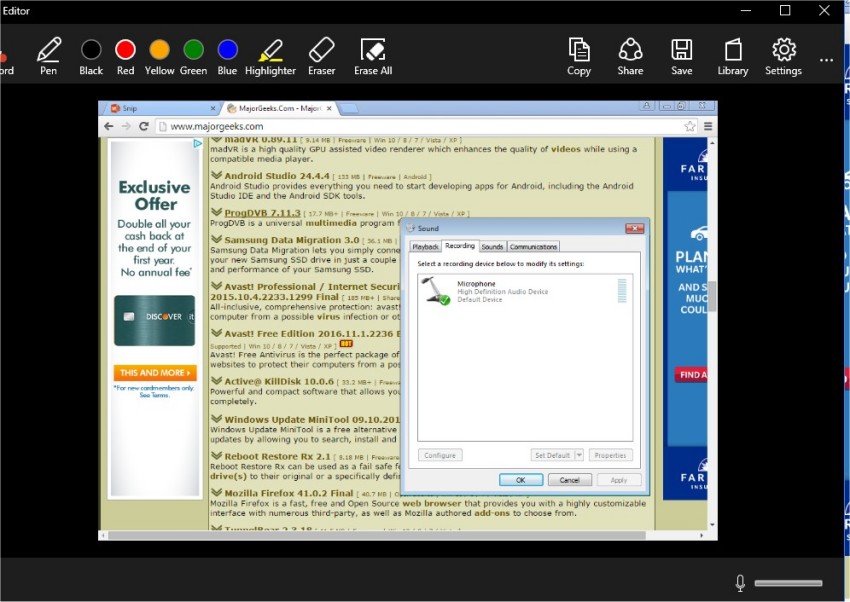Expand the ProgDVB entry chevron
850x602 pixels.
216,212
